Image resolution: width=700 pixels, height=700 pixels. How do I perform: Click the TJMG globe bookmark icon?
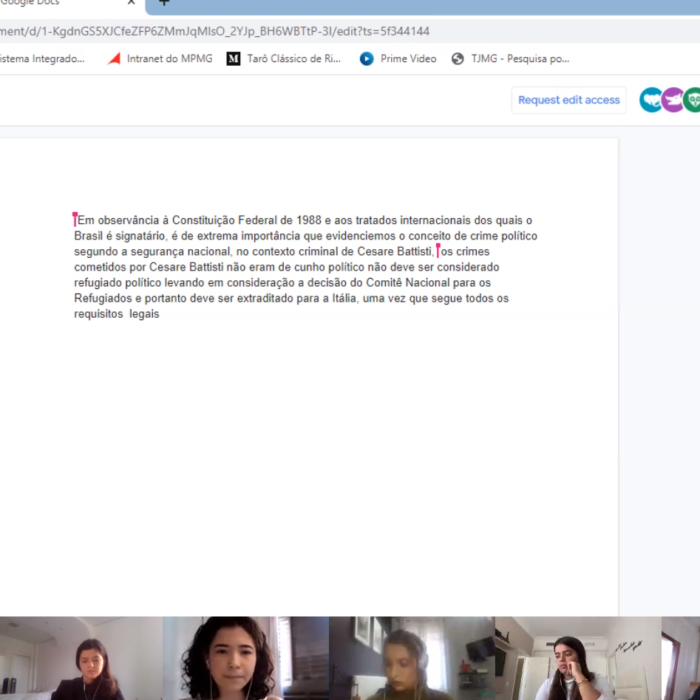point(458,59)
